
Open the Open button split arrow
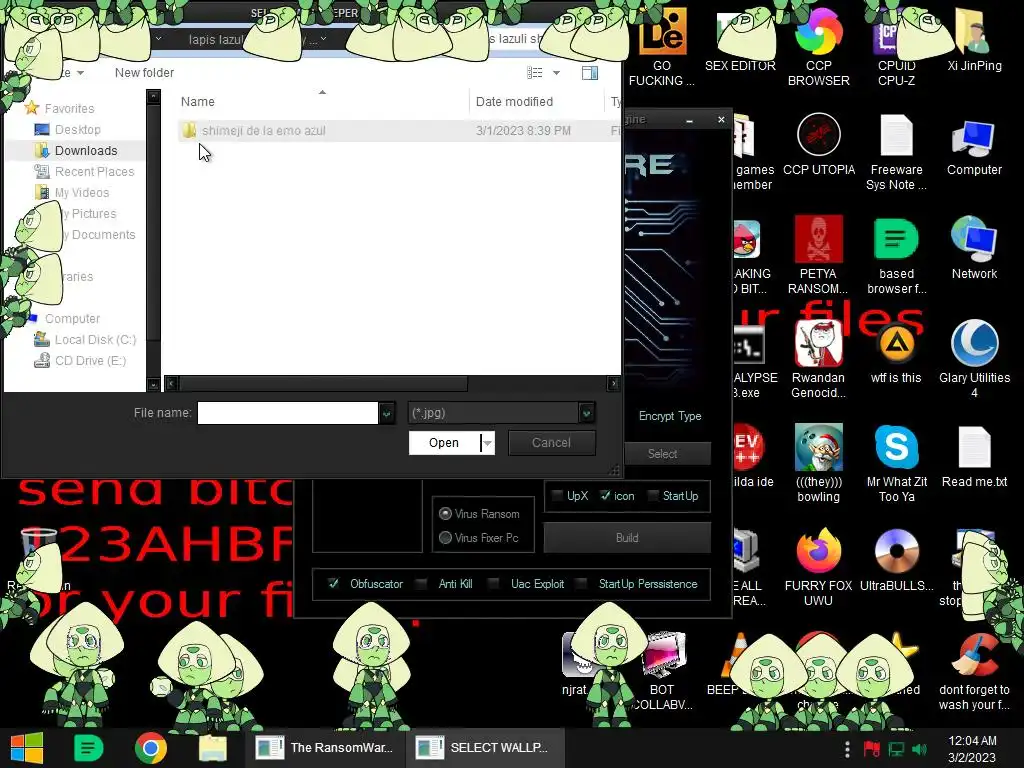(487, 443)
